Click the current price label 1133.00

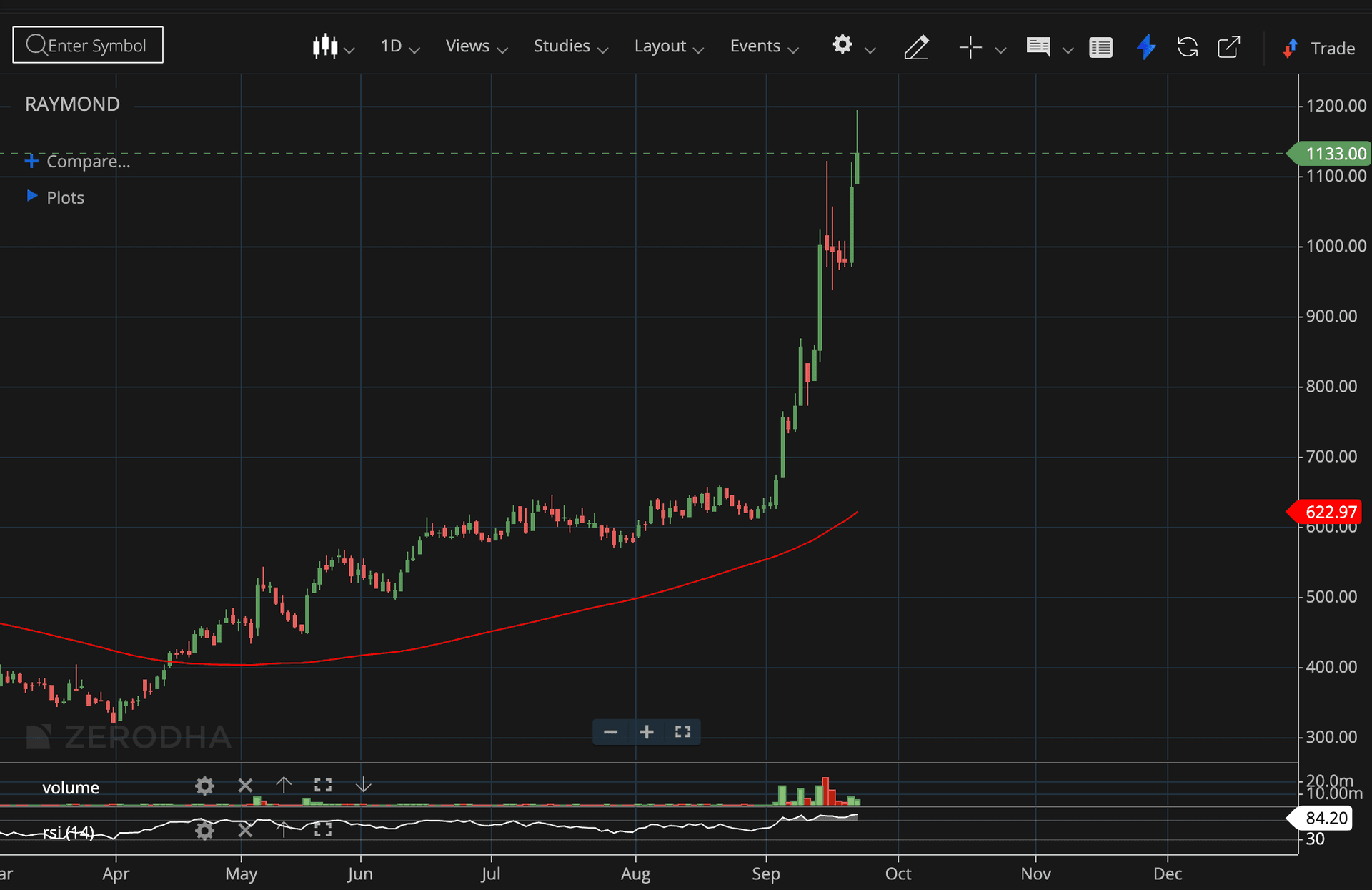tap(1329, 154)
